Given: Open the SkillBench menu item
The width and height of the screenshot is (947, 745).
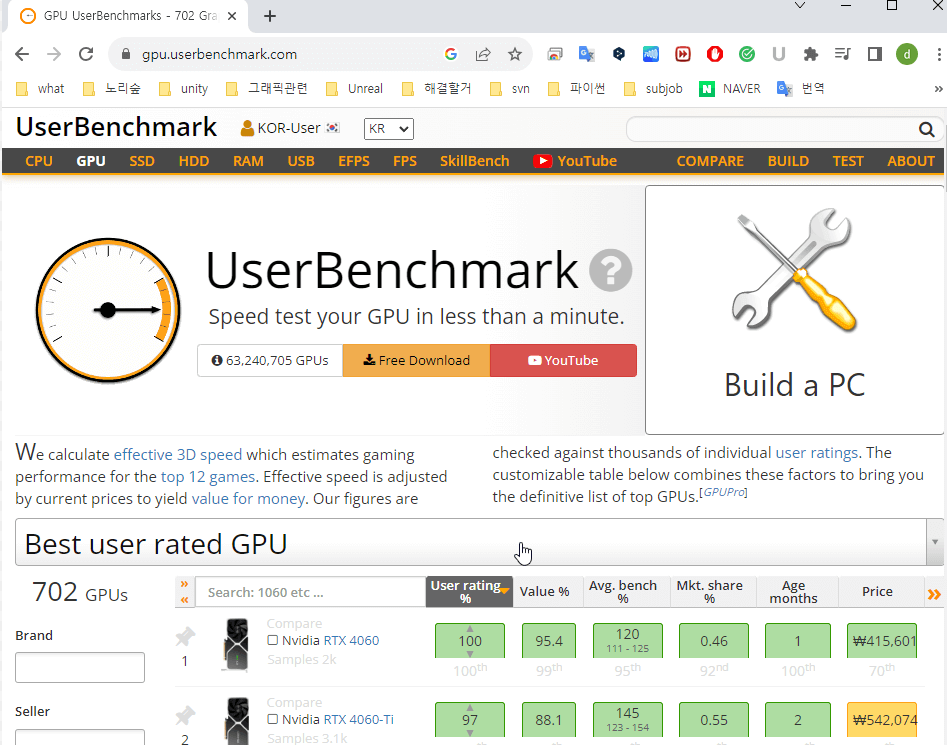Looking at the screenshot, I should pos(475,161).
